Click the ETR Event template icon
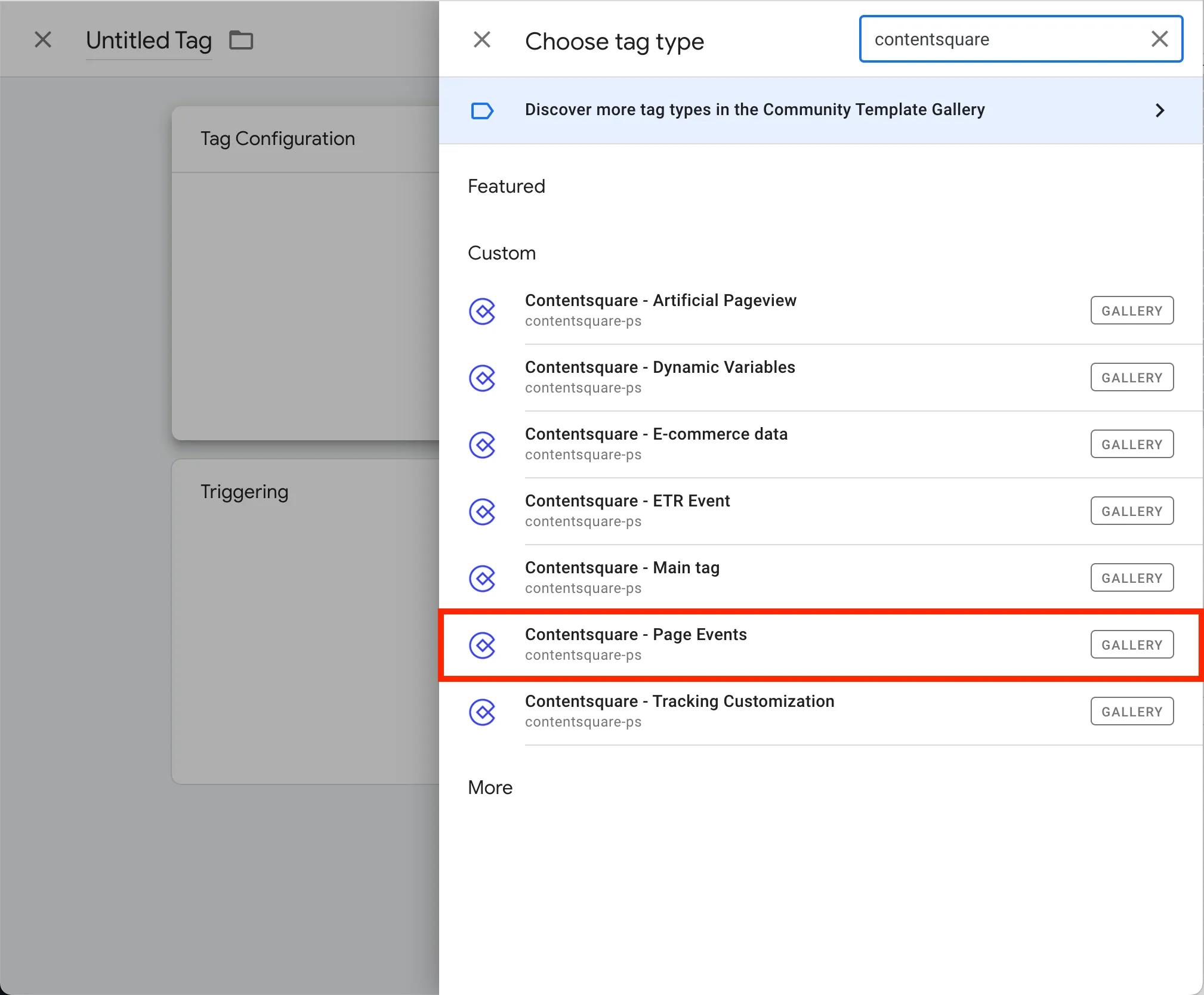 coord(482,511)
